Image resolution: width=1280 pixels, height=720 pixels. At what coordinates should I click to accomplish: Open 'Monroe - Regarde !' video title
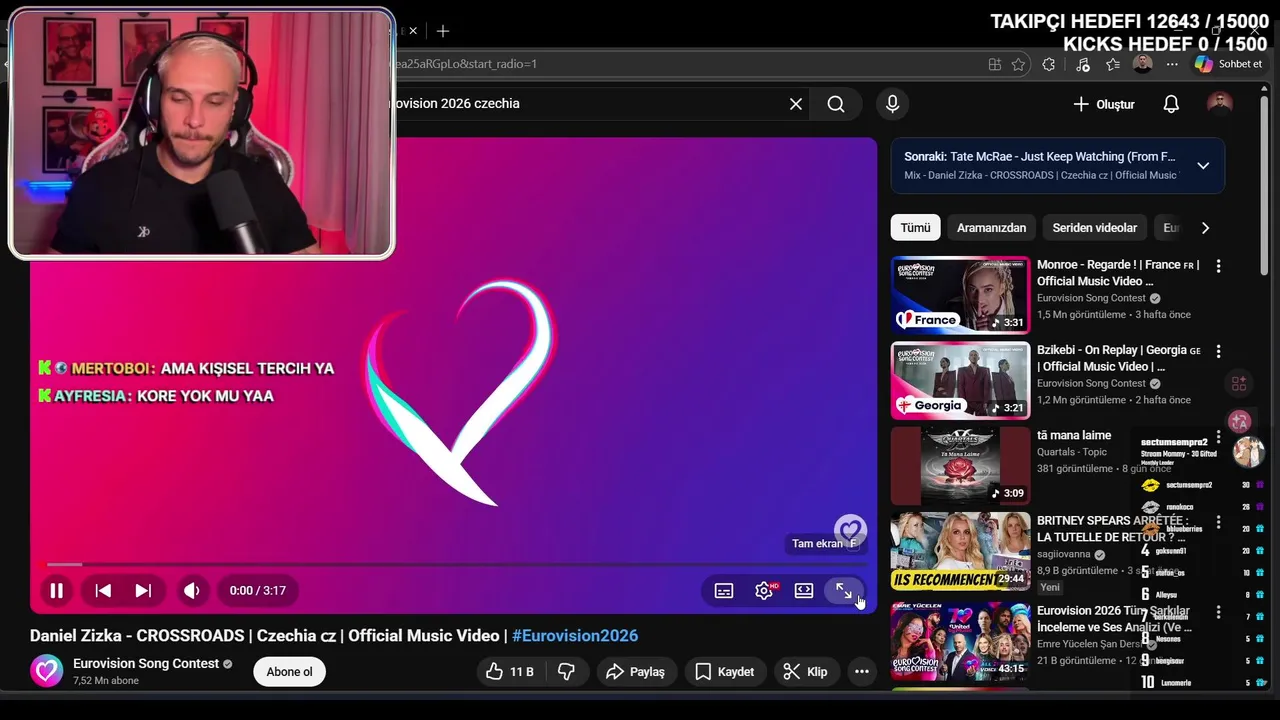pyautogui.click(x=1117, y=273)
